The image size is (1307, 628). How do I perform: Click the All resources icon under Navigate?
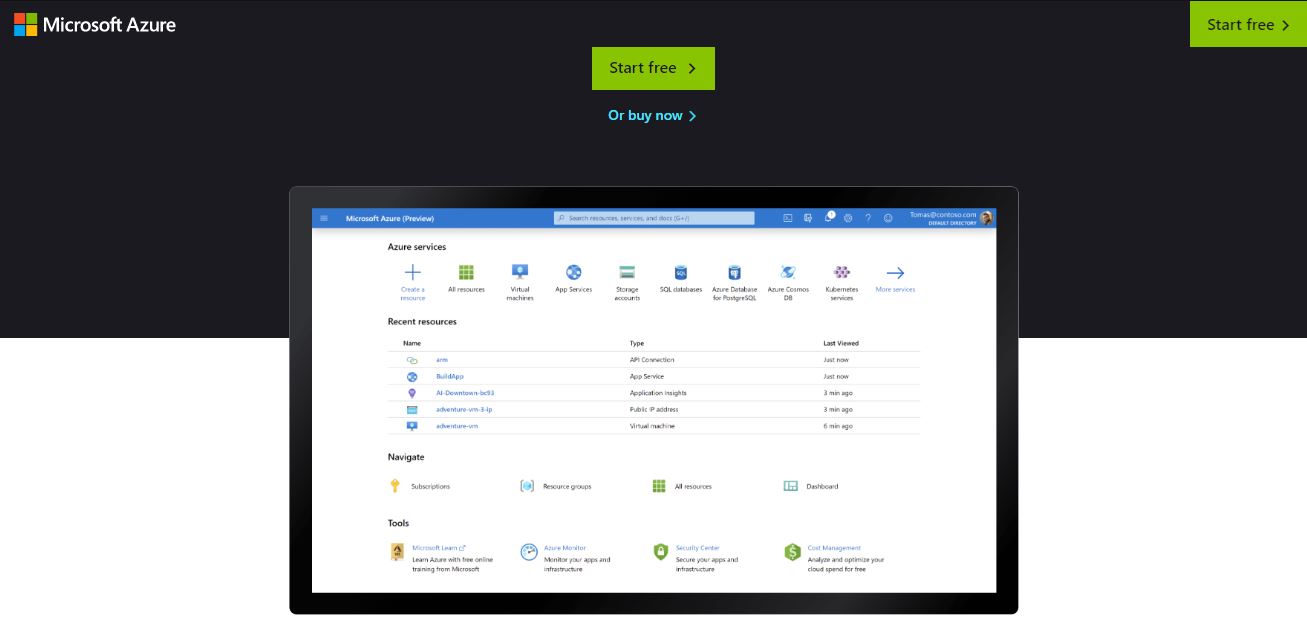tap(659, 486)
